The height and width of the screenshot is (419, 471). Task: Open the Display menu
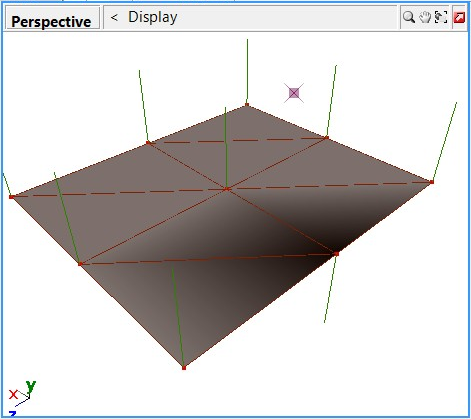point(153,17)
